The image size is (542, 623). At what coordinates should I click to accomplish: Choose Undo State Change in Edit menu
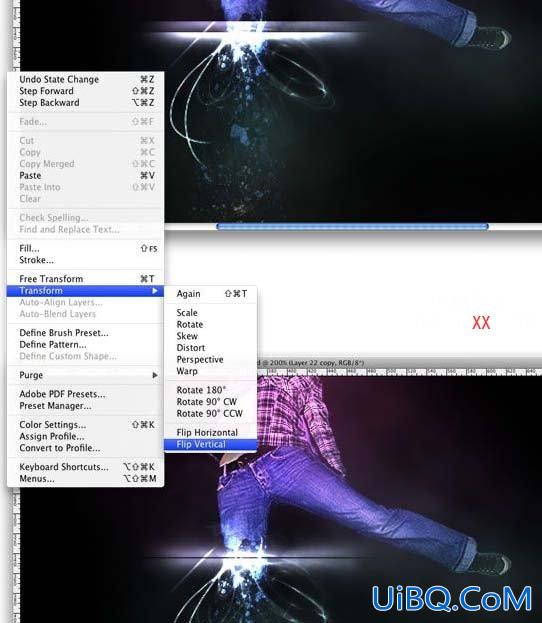[85, 79]
